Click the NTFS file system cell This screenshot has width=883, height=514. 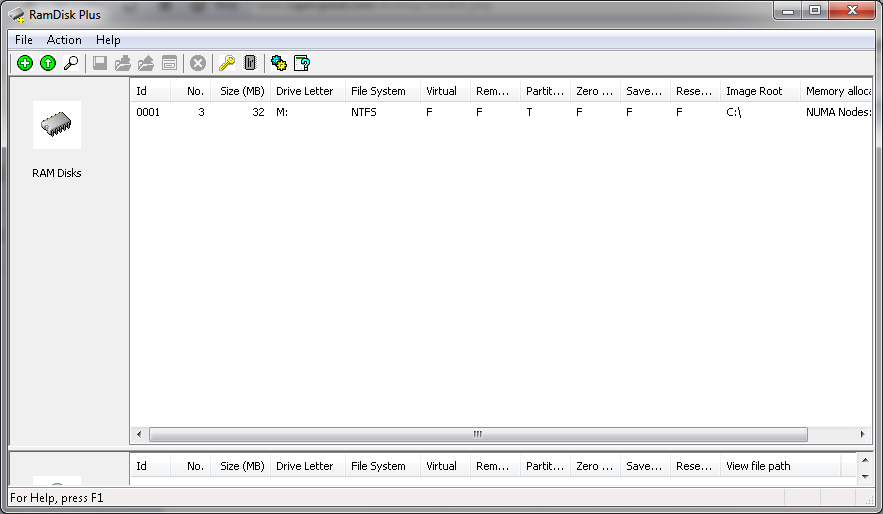[364, 112]
